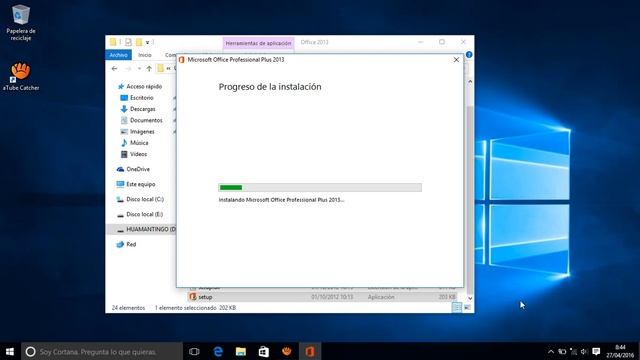
Task: Open Task View on the taskbar
Action: coord(194,351)
